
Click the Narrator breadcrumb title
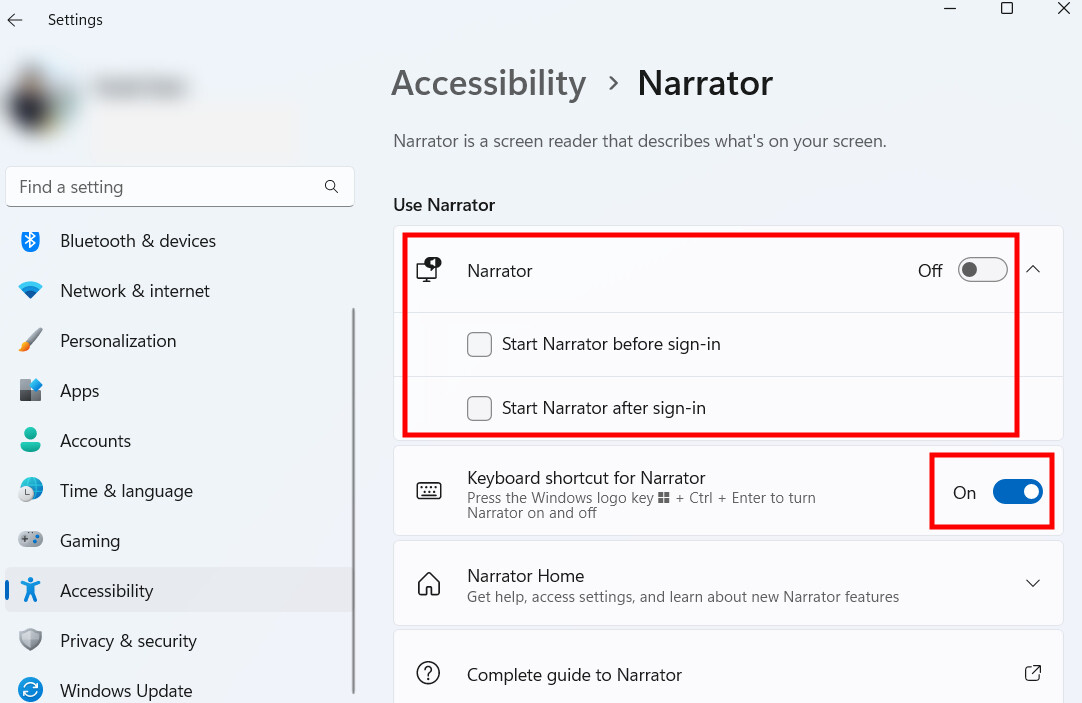pos(705,83)
